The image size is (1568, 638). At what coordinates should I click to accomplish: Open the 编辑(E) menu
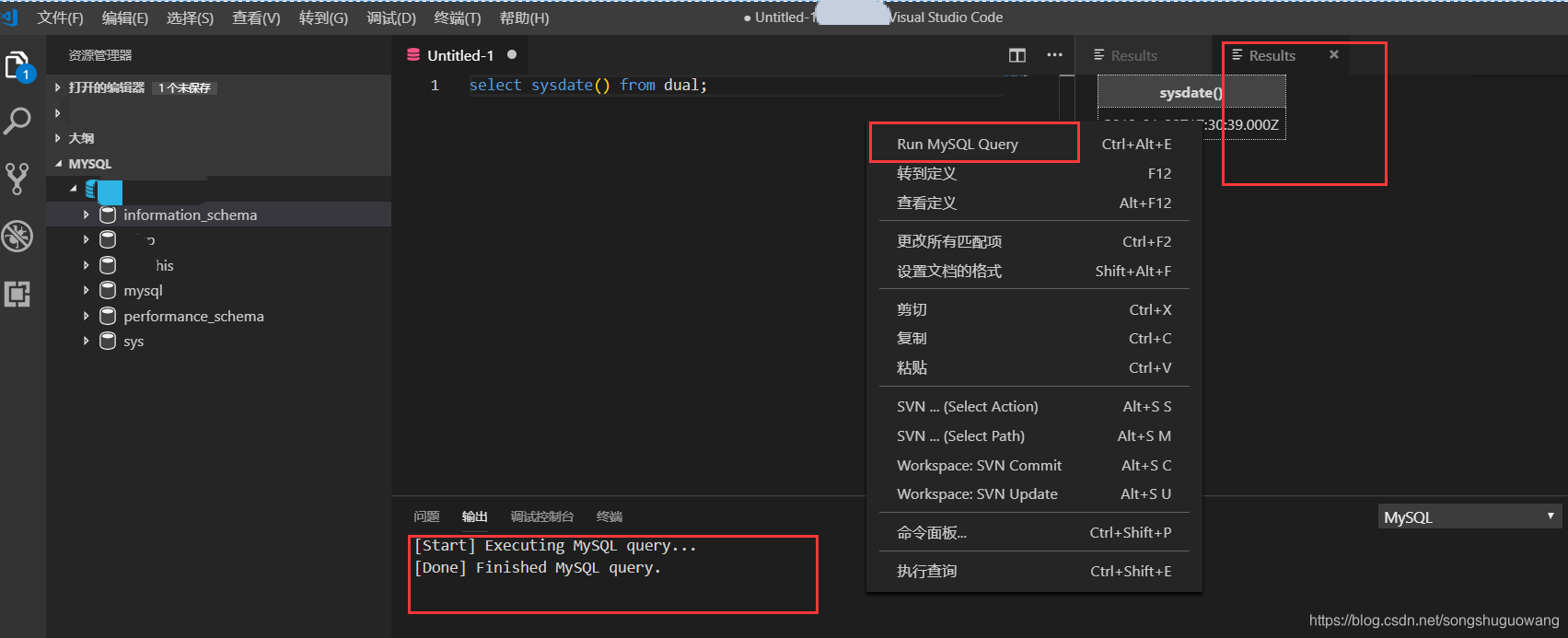pyautogui.click(x=125, y=17)
